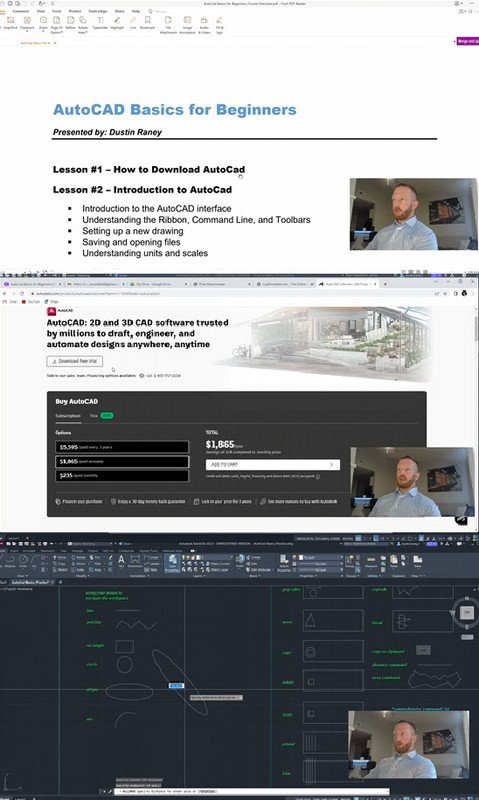Click the Zoom tool in Foxit ribbon

43,23
